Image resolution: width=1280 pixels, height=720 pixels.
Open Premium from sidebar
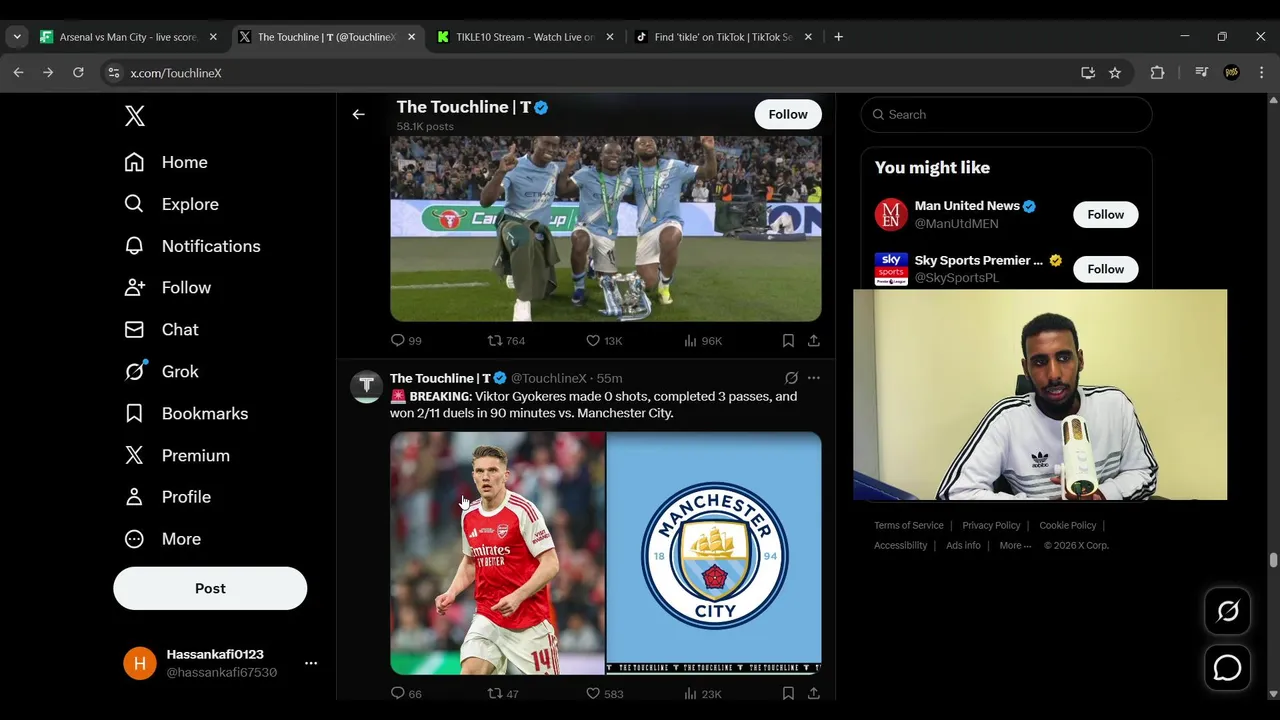coord(177,455)
